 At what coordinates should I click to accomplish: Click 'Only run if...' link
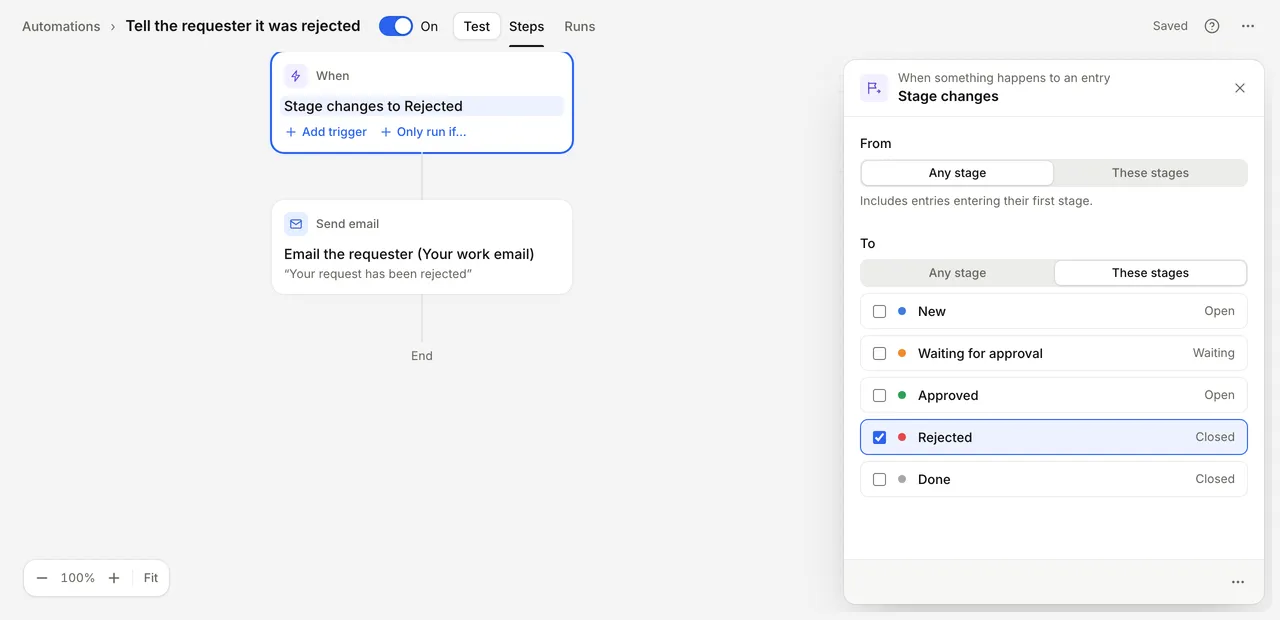[423, 132]
